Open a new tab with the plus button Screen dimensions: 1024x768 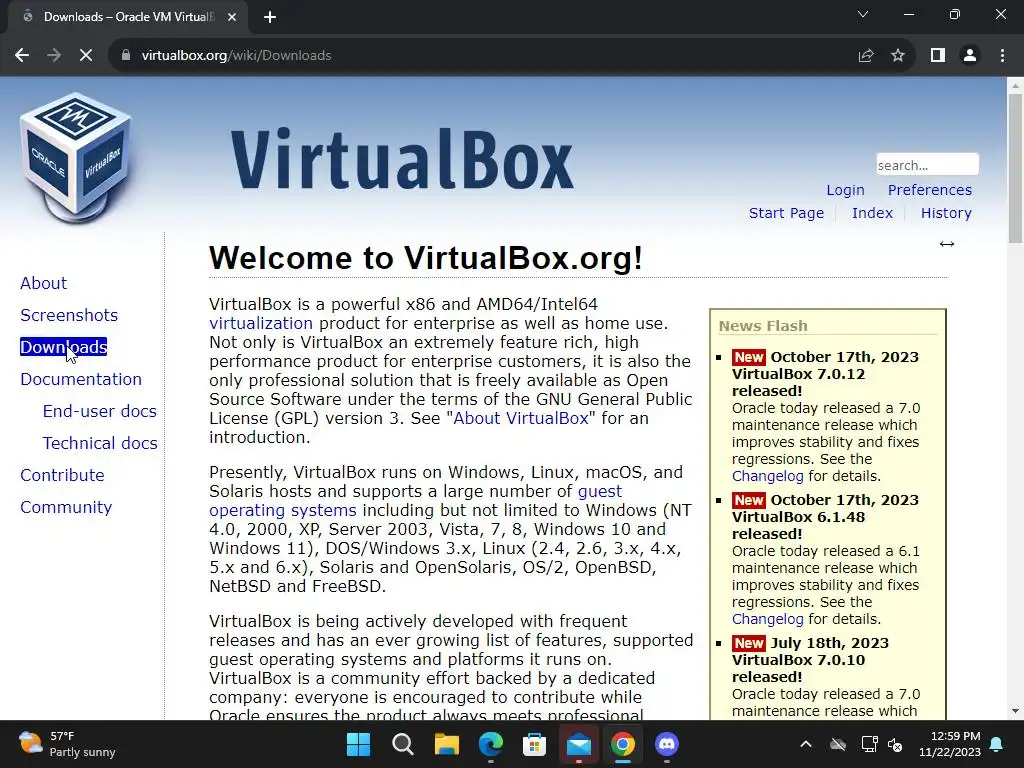tap(270, 17)
